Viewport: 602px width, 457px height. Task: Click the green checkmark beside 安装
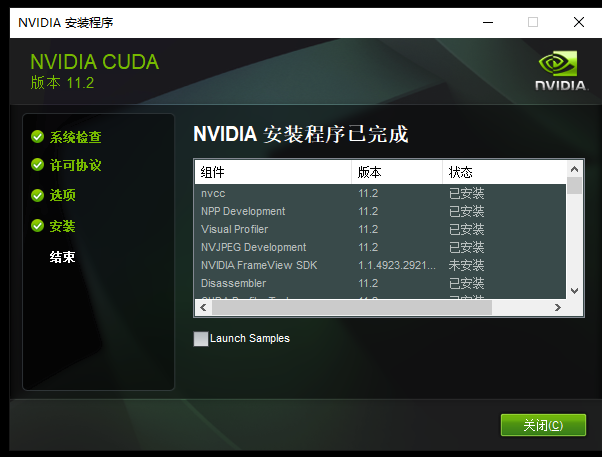pyautogui.click(x=37, y=226)
